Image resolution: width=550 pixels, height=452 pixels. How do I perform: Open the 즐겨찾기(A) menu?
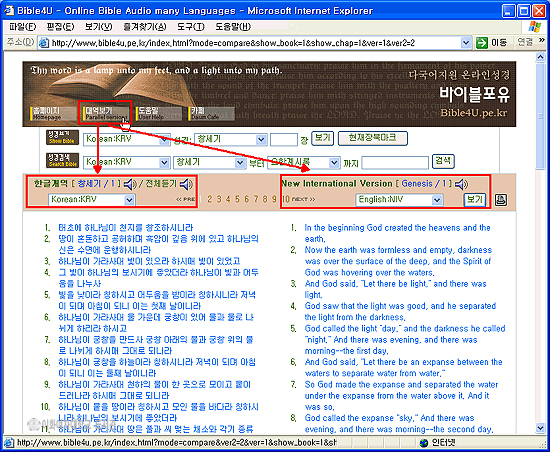(x=145, y=27)
